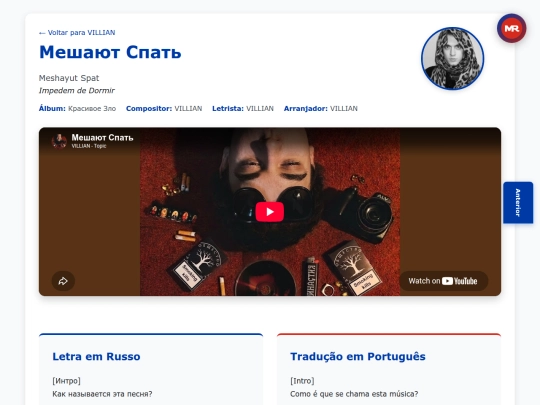The image size is (540, 405).
Task: Click the VILLIAN channel avatar in video header
Action: pyautogui.click(x=59, y=141)
